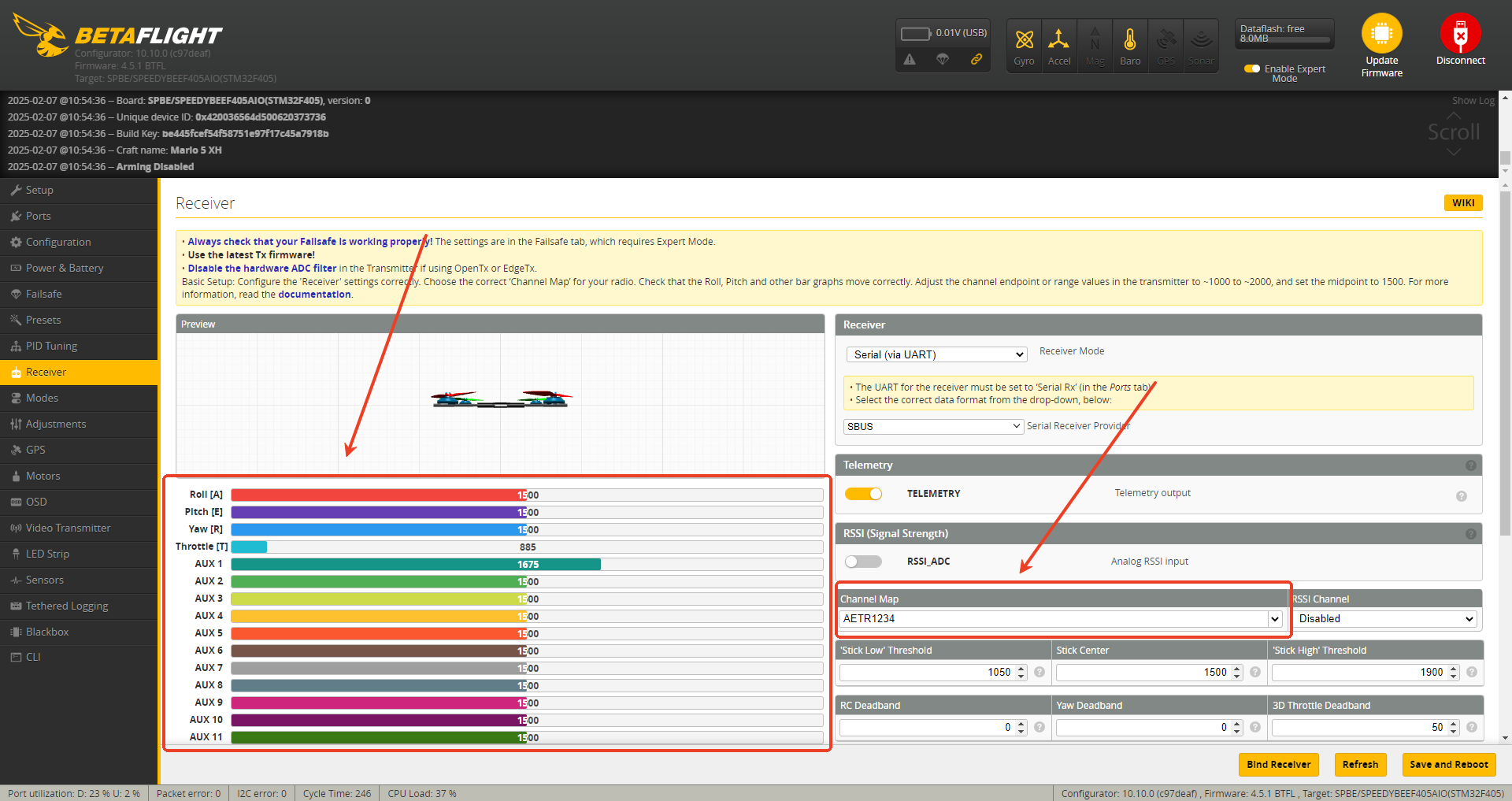
Task: Open the Setup tab
Action: [79, 190]
